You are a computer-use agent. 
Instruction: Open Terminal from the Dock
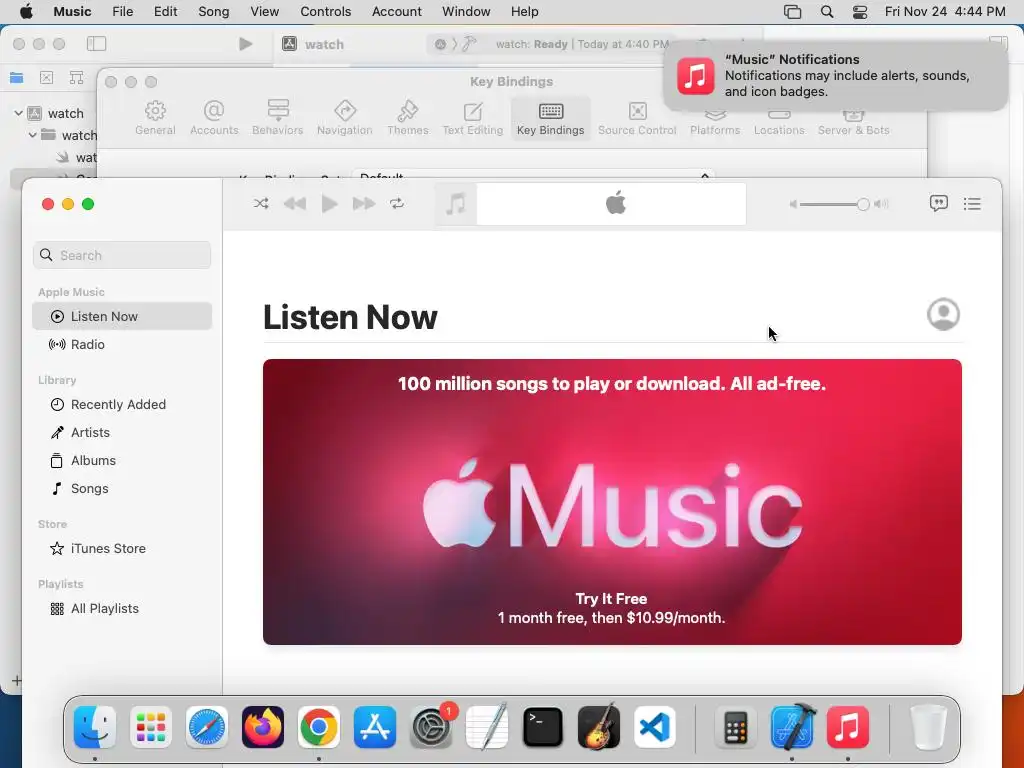pos(543,727)
